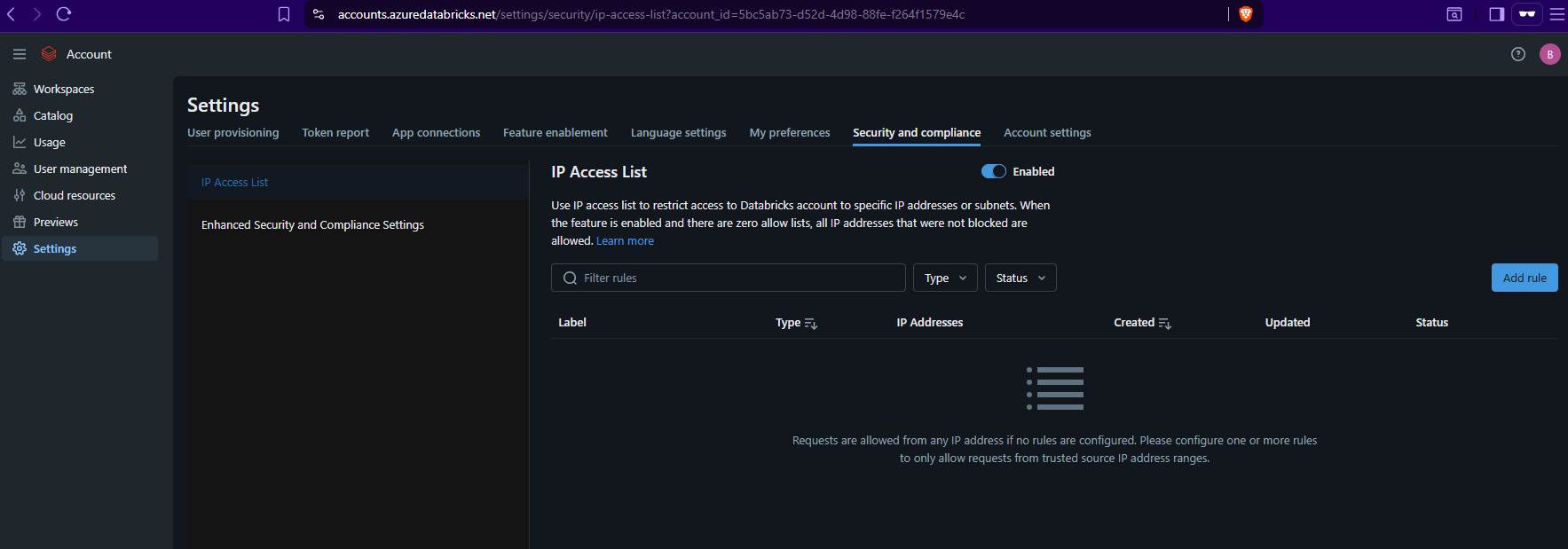Switch to Token report tab
The height and width of the screenshot is (549, 1568).
[335, 132]
